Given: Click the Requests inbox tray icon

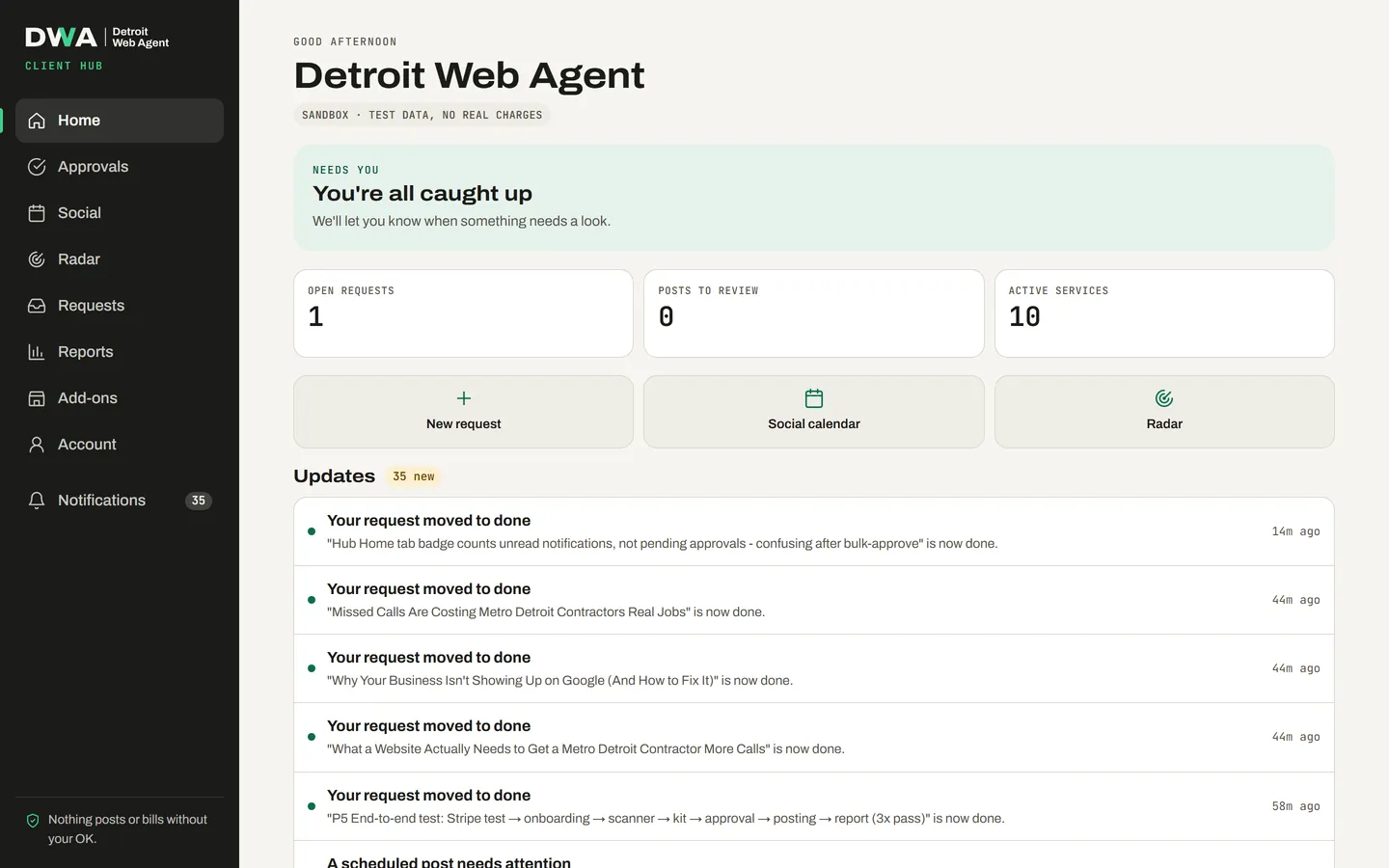Looking at the screenshot, I should (37, 306).
